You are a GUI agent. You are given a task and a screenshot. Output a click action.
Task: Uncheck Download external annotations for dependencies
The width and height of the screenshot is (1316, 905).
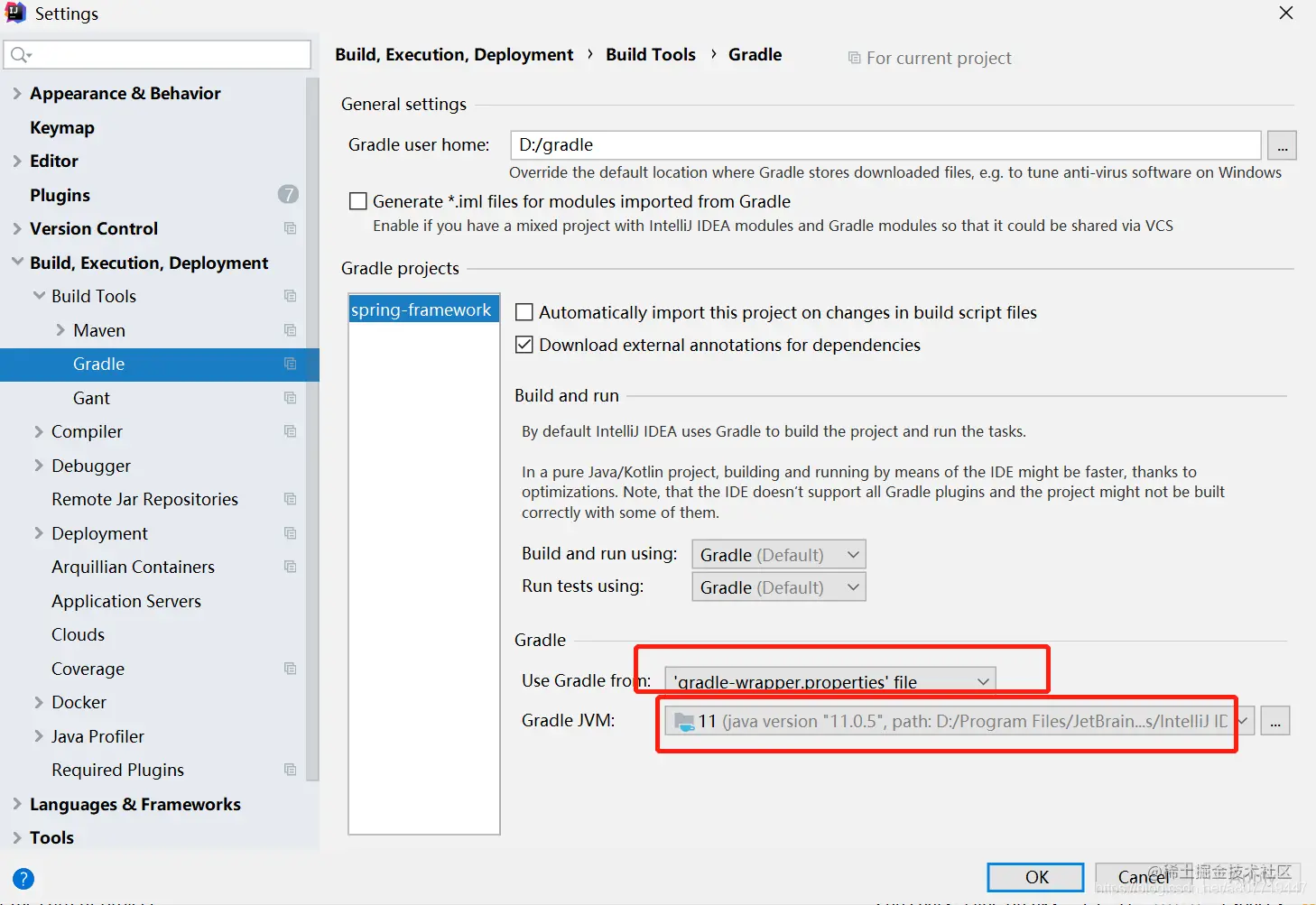pos(524,345)
